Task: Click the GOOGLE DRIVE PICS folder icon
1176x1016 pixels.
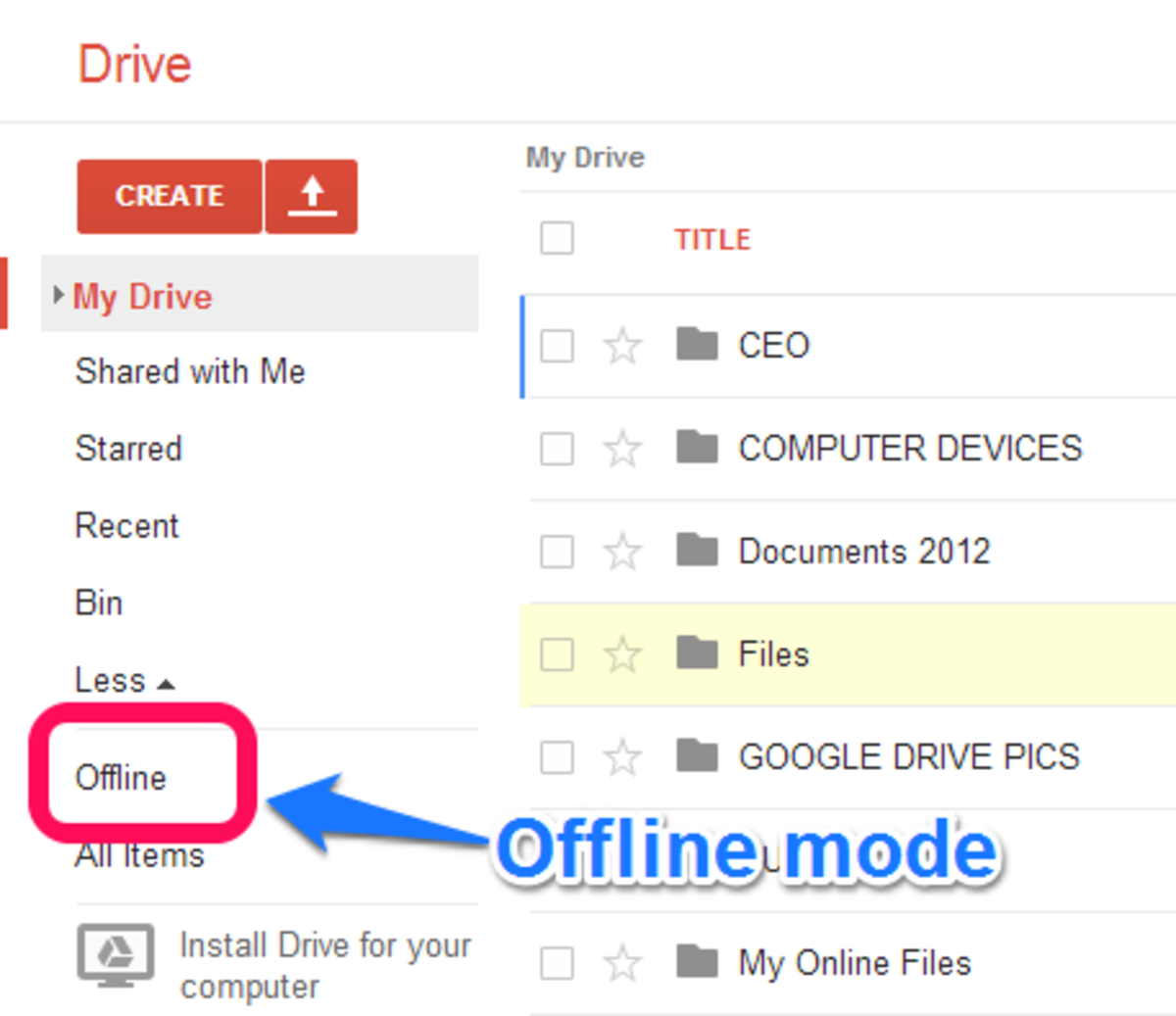Action: click(698, 755)
